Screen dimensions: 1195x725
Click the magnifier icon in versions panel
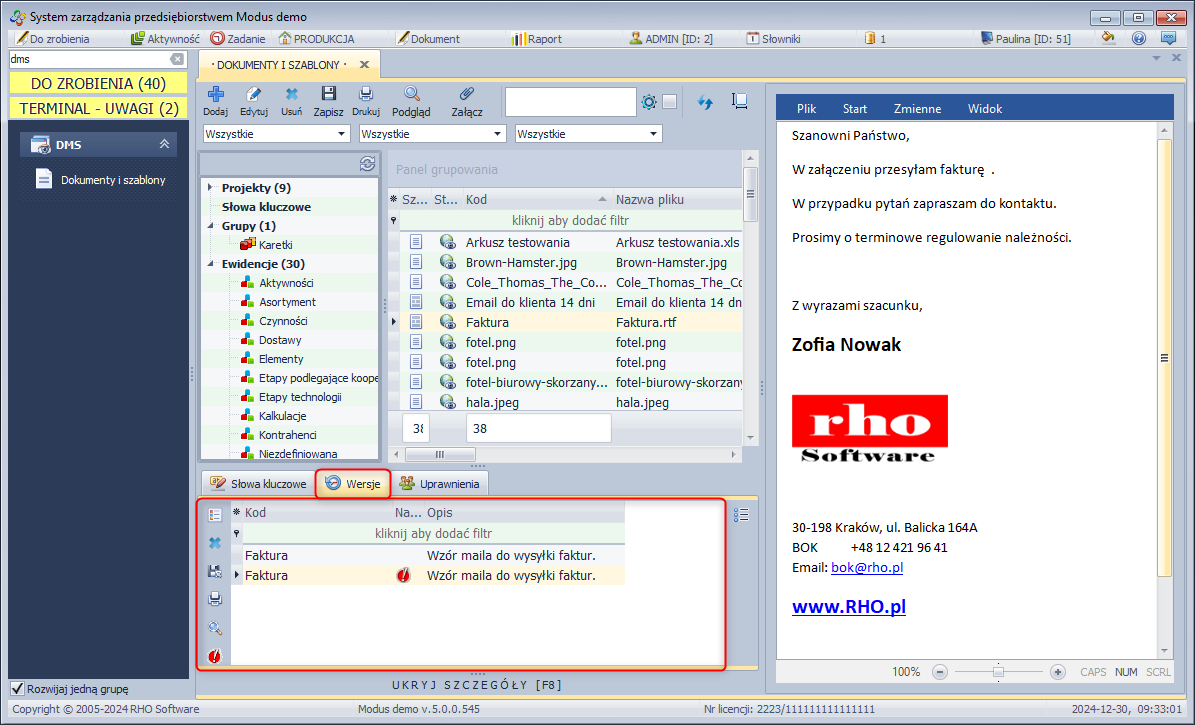click(x=215, y=628)
